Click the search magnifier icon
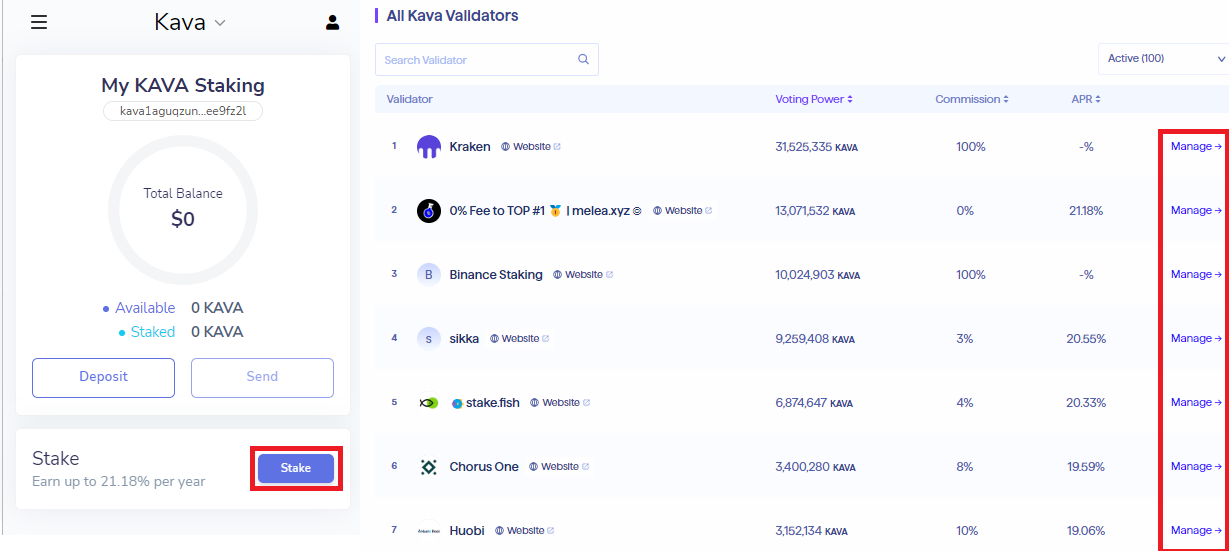 (584, 59)
